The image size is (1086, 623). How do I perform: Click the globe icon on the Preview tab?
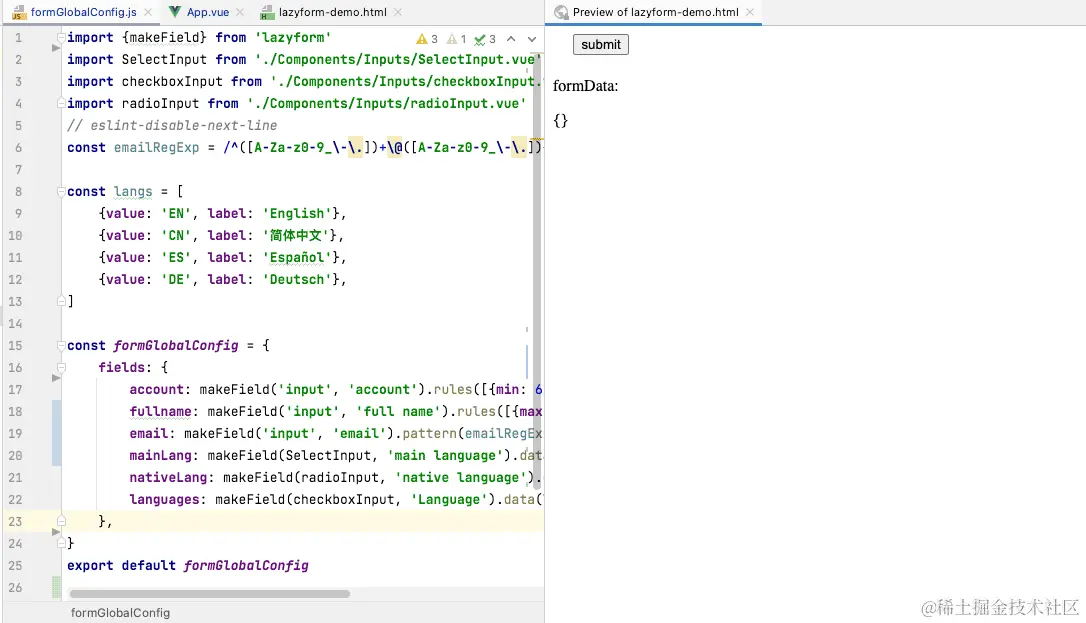(x=561, y=12)
